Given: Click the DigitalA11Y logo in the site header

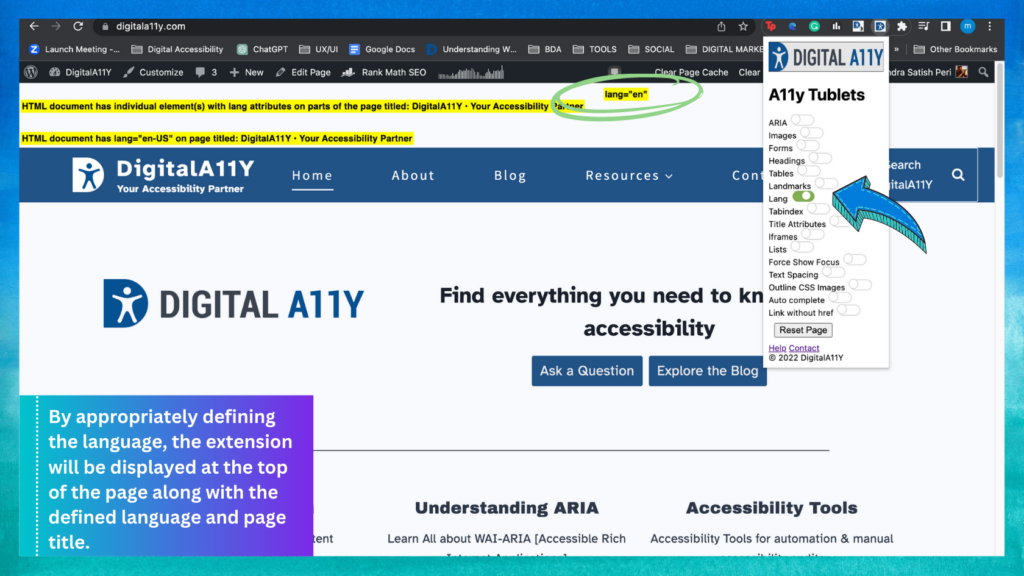Looking at the screenshot, I should pos(163,175).
